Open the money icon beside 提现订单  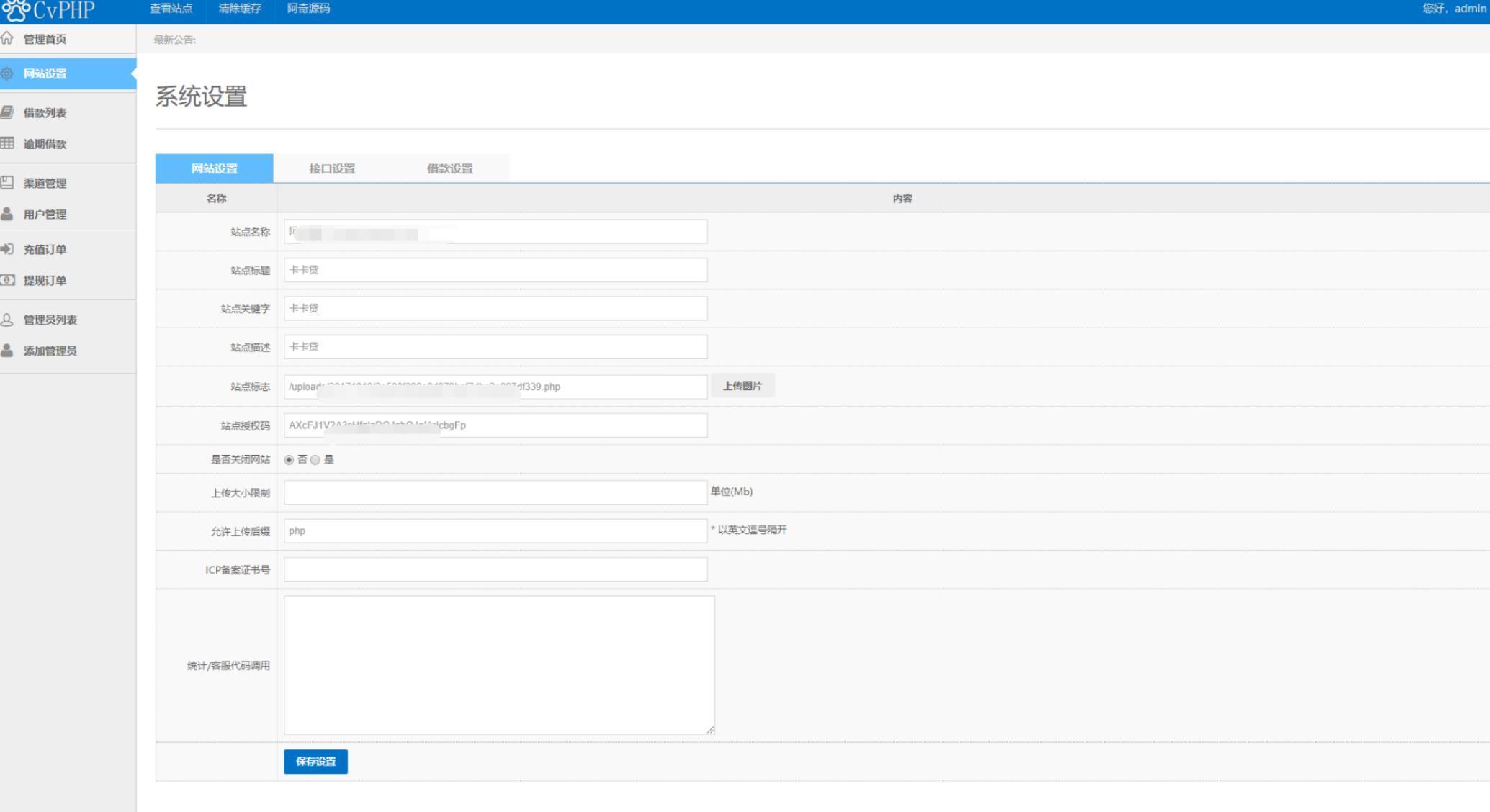pyautogui.click(x=6, y=280)
